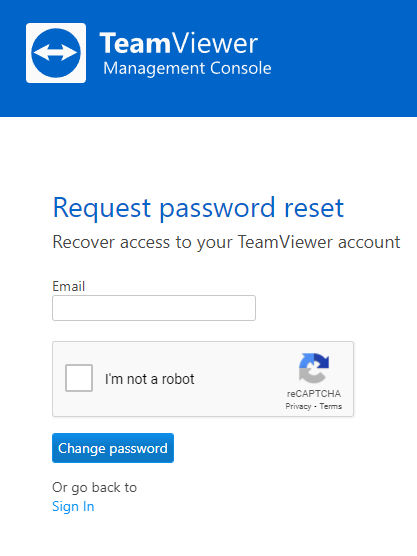Open the Sign In link
The width and height of the screenshot is (417, 556).
[x=73, y=506]
